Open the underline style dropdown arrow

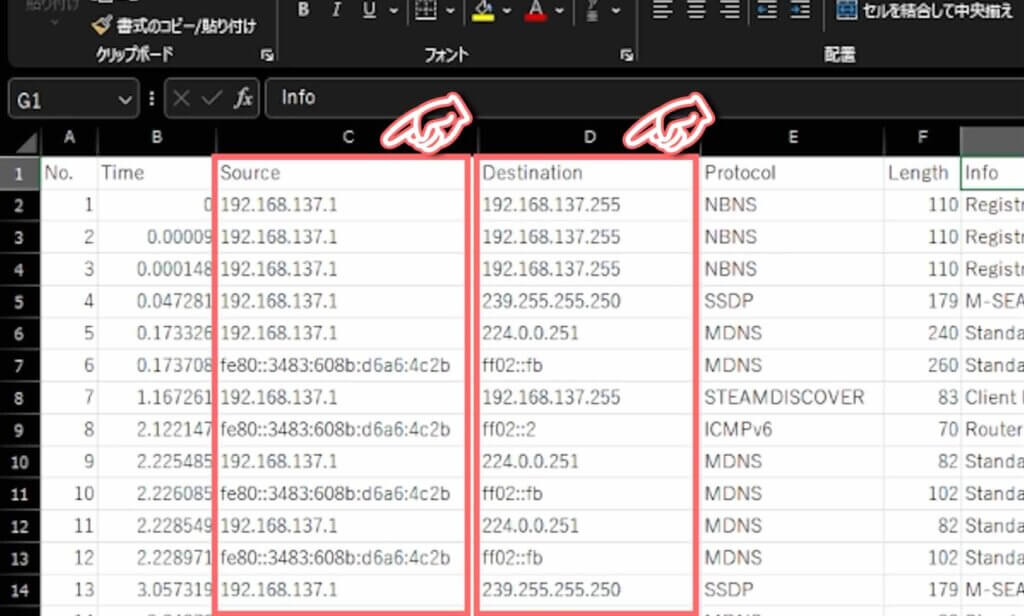pos(392,11)
